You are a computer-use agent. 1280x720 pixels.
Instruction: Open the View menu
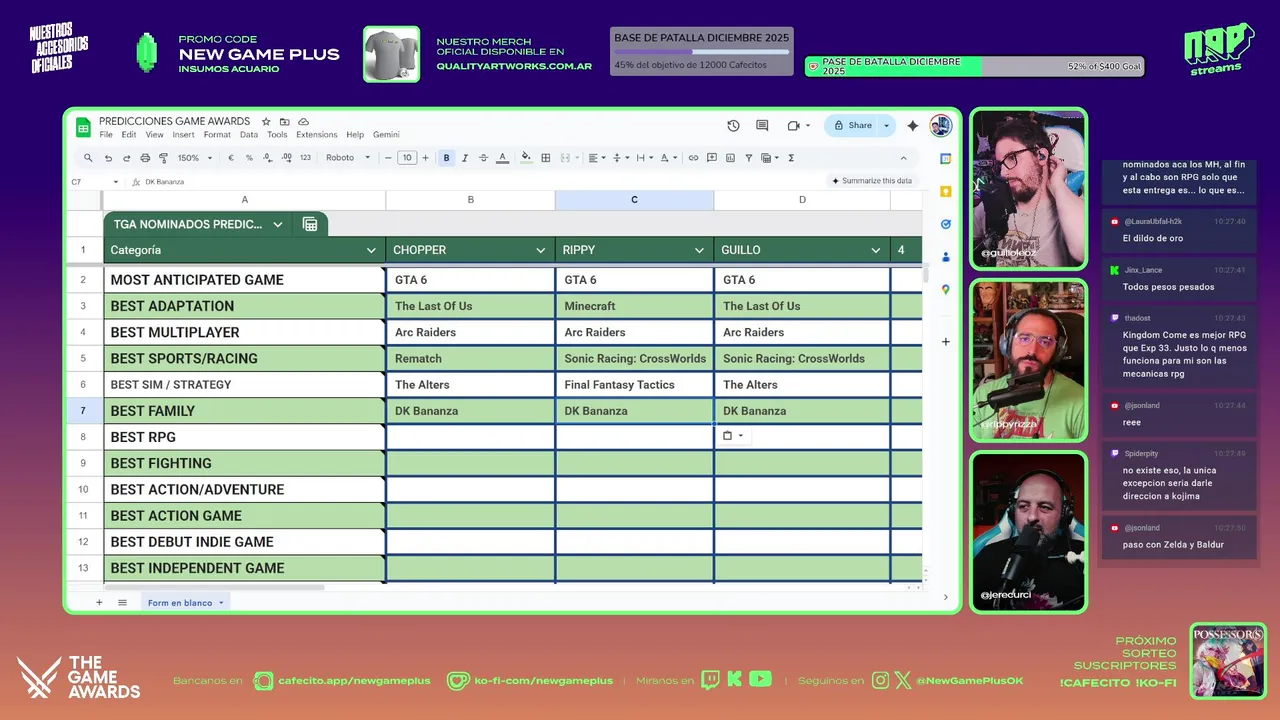click(x=154, y=135)
